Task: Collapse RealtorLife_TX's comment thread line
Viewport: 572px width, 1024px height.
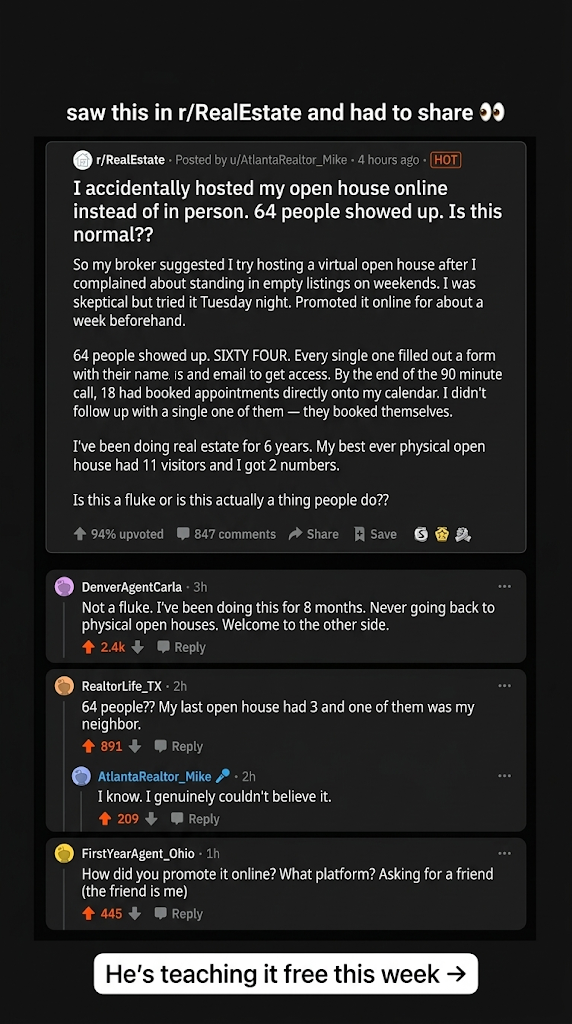Action: [63, 764]
